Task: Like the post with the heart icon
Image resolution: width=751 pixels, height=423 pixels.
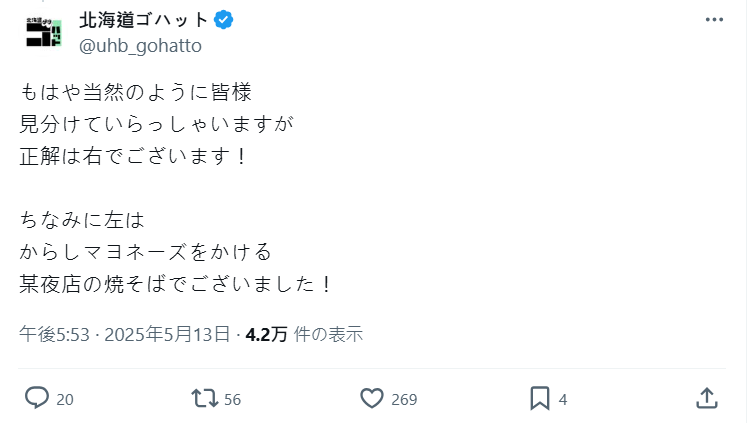Action: [x=372, y=398]
